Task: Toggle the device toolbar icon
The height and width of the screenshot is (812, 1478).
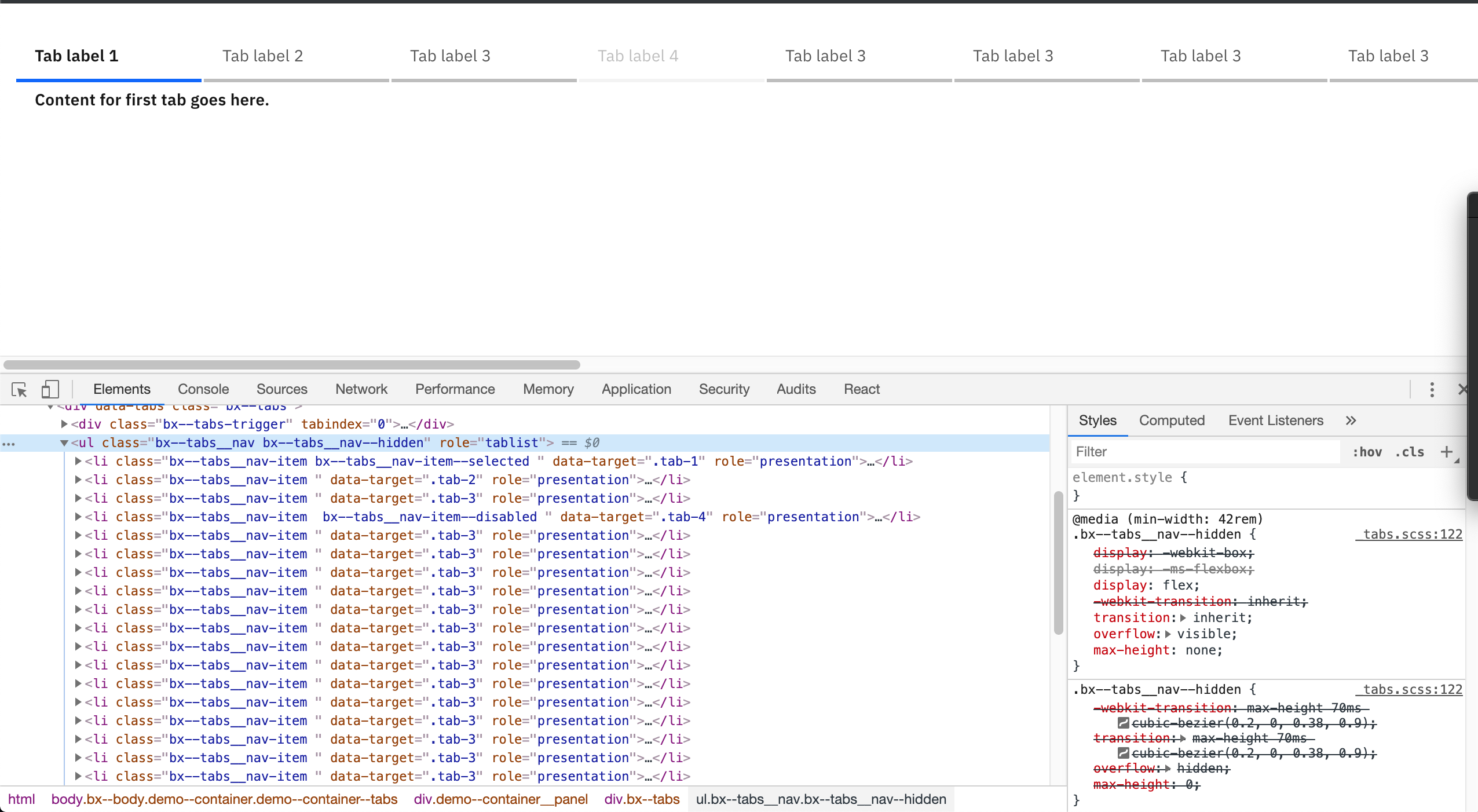Action: 49,389
